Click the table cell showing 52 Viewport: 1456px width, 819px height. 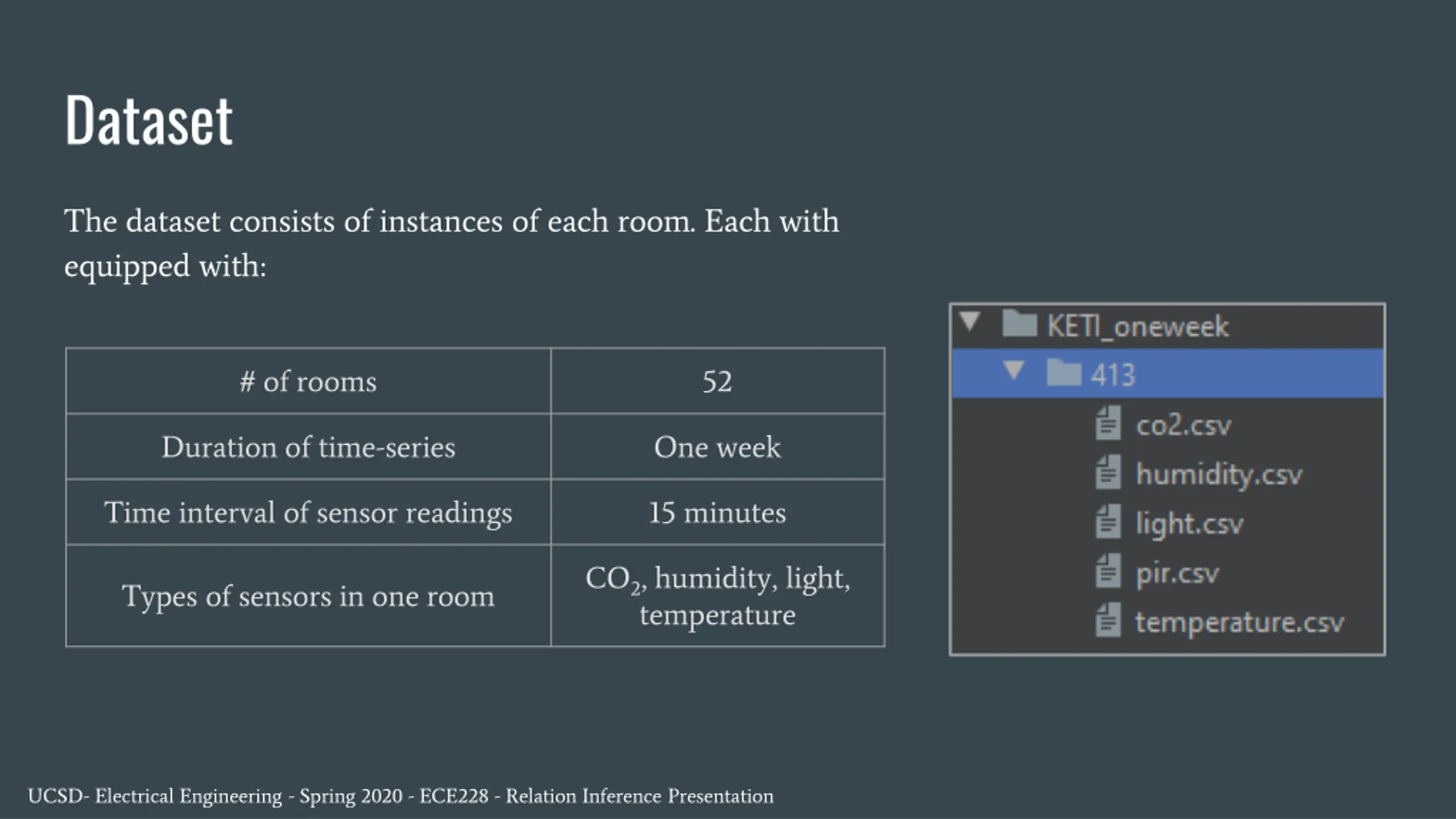click(717, 381)
